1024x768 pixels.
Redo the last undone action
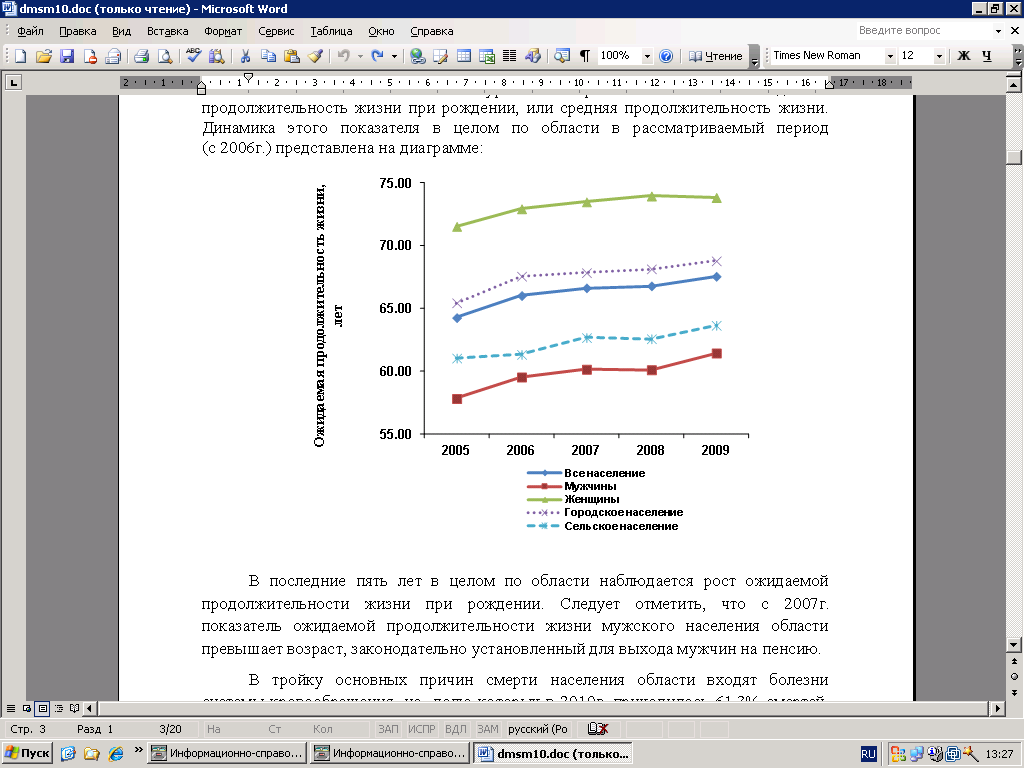pyautogui.click(x=377, y=56)
